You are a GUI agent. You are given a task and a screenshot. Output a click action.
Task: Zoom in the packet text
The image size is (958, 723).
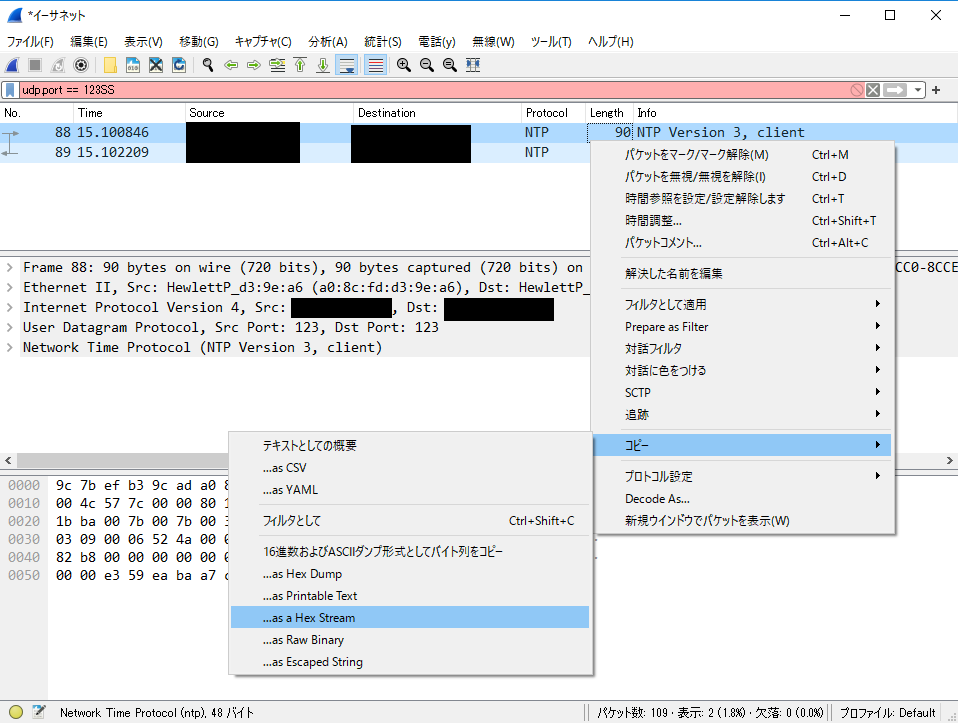click(x=403, y=65)
